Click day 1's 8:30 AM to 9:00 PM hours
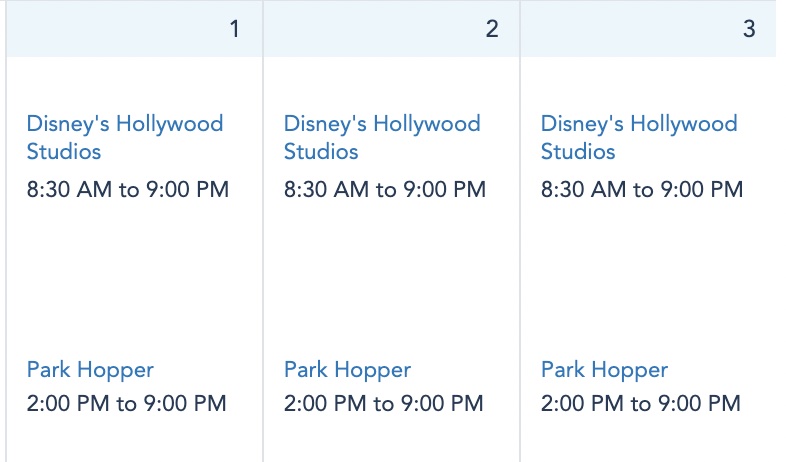 coord(127,189)
